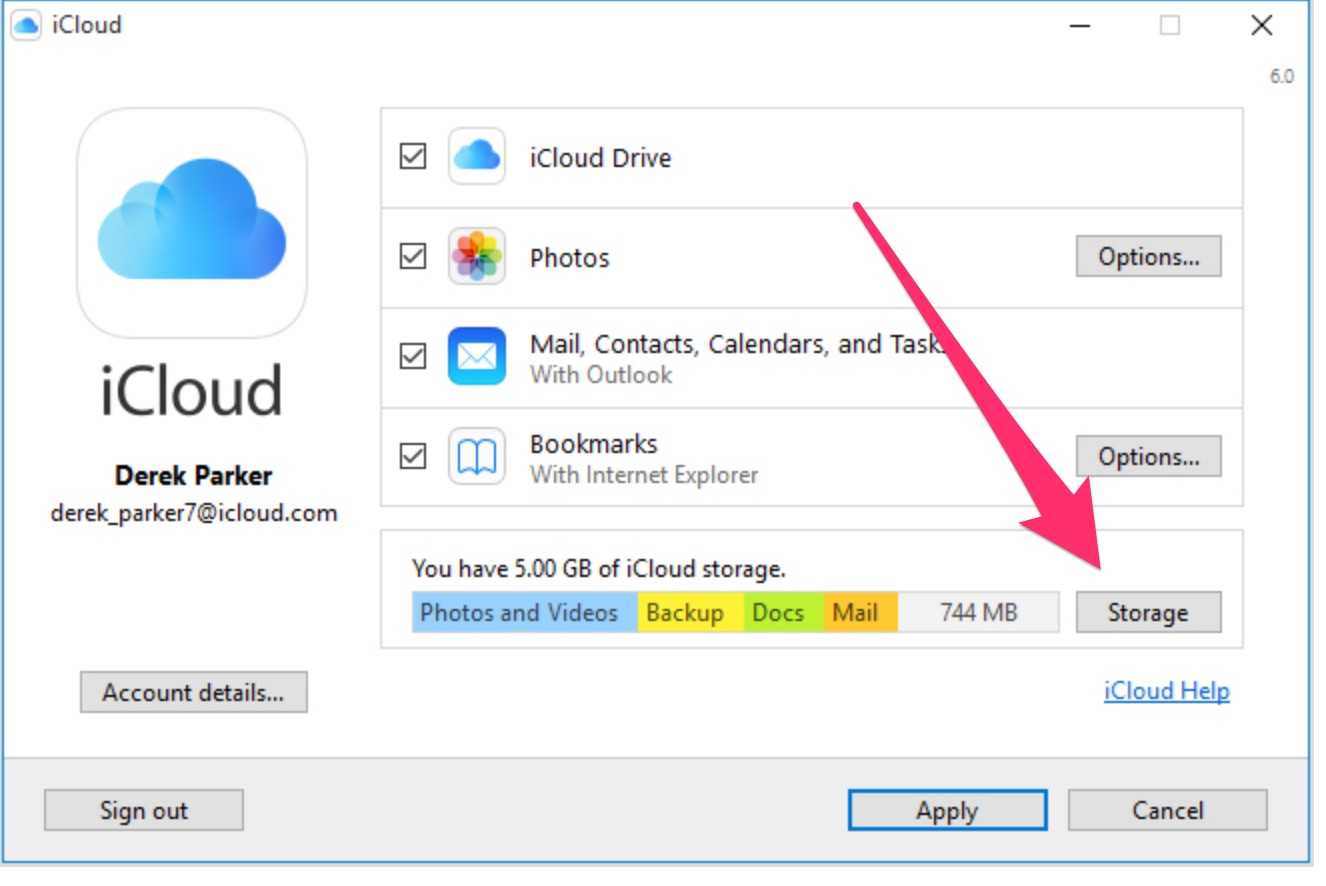Screen dimensions: 1326x886
Task: Click 'You have 5.00 GB of iCloud storage' text
Action: pyautogui.click(x=599, y=569)
